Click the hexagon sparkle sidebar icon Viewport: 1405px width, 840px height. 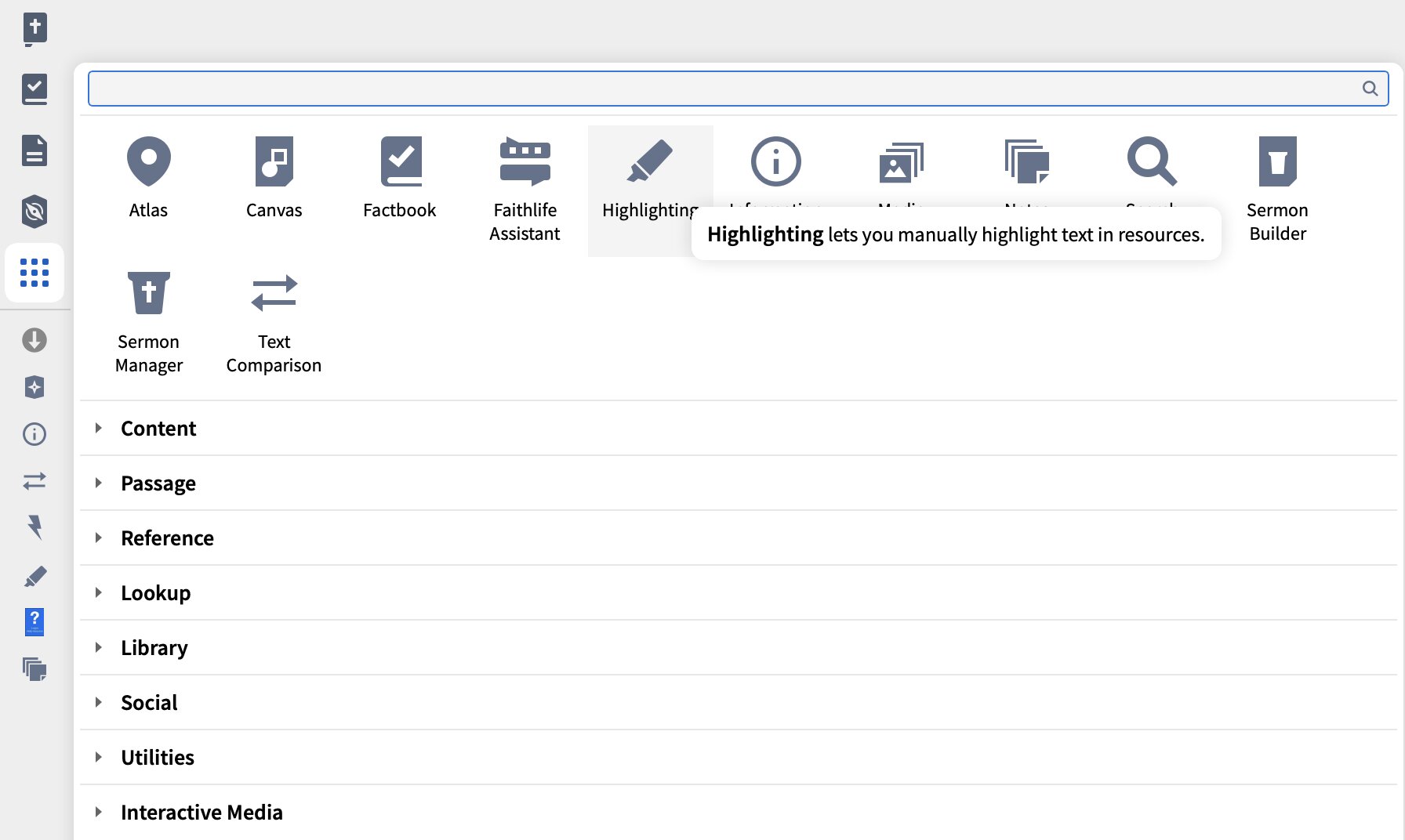point(34,387)
